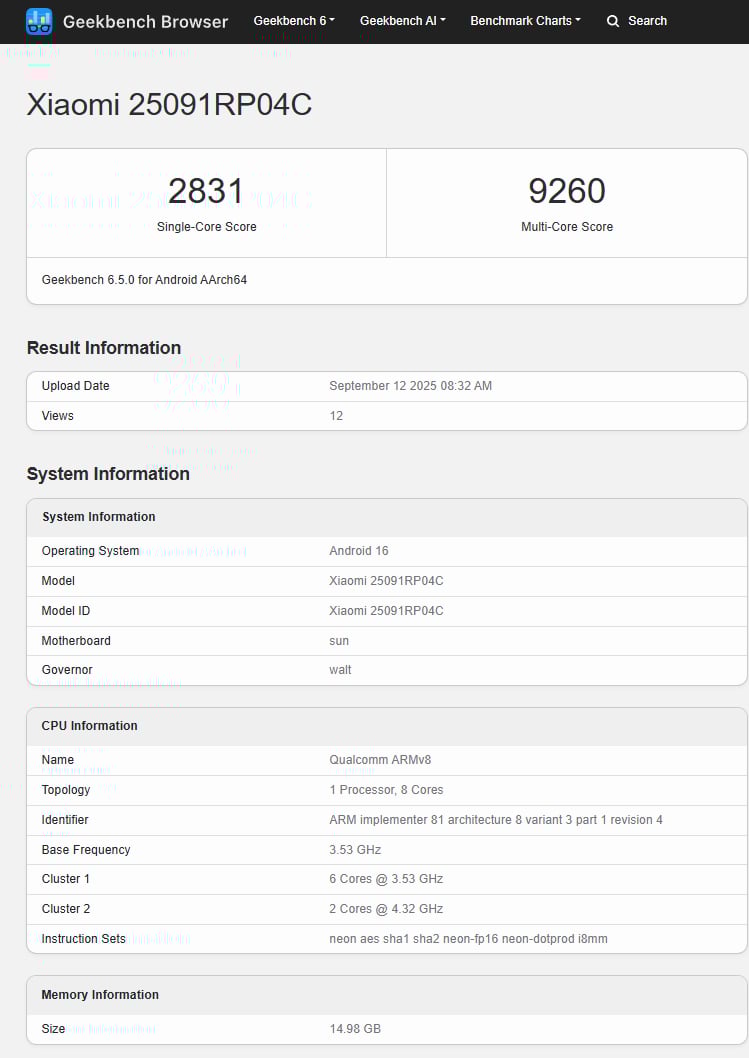Viewport: 749px width, 1058px height.
Task: Select the Model row value Xiaomi 25091RP04C
Action: point(386,581)
